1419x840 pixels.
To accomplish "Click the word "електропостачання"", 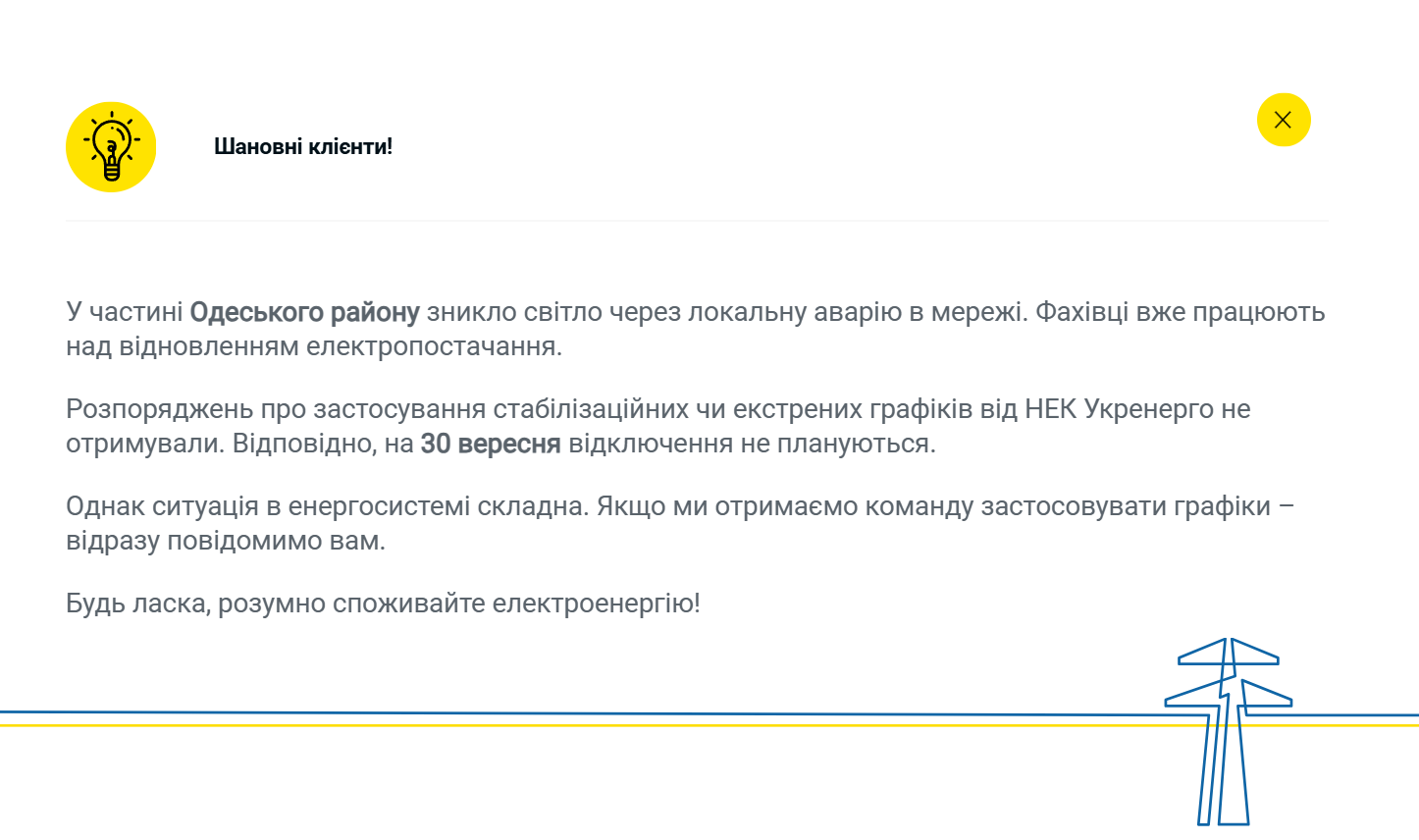I will [x=434, y=346].
